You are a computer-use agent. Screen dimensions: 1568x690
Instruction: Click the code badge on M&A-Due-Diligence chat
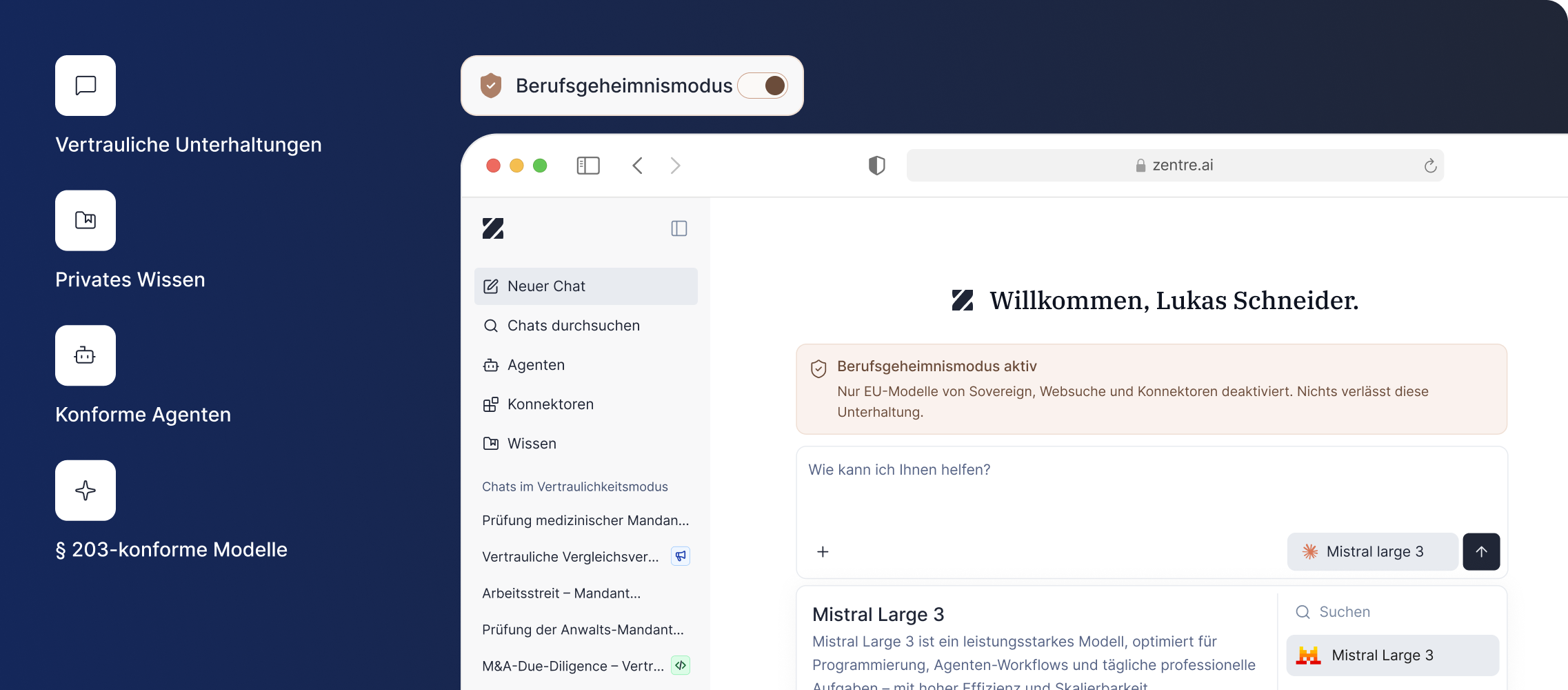pyautogui.click(x=681, y=665)
